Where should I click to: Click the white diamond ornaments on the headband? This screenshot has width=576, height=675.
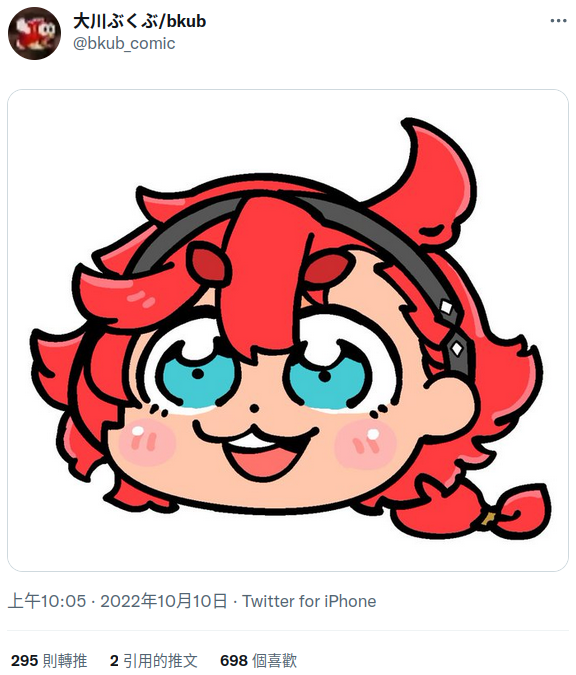pos(451,328)
